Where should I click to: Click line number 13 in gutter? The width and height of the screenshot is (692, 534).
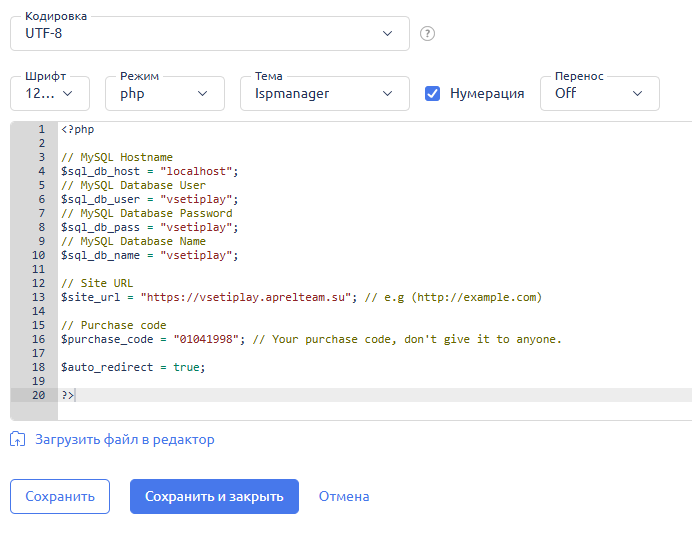coord(38,297)
